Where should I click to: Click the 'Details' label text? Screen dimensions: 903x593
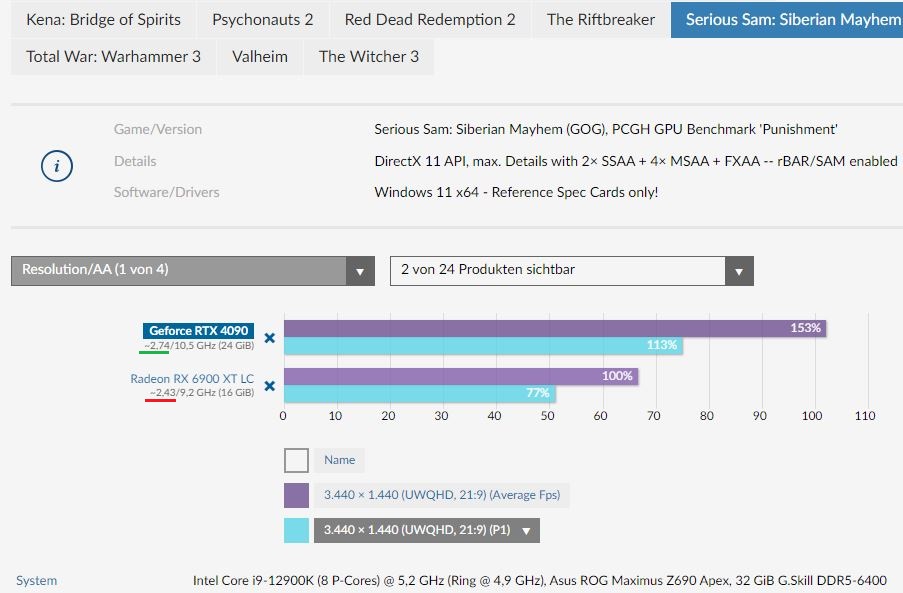tap(135, 161)
